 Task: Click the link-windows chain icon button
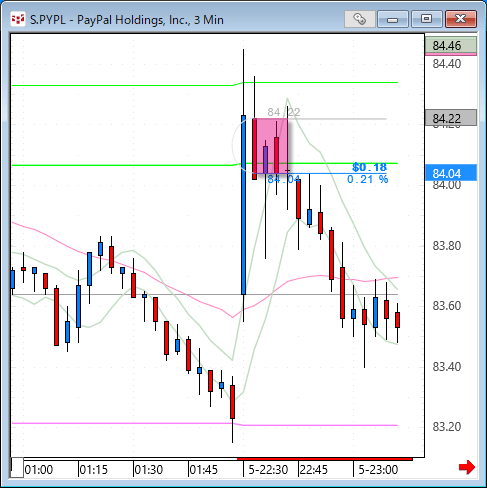(360, 19)
